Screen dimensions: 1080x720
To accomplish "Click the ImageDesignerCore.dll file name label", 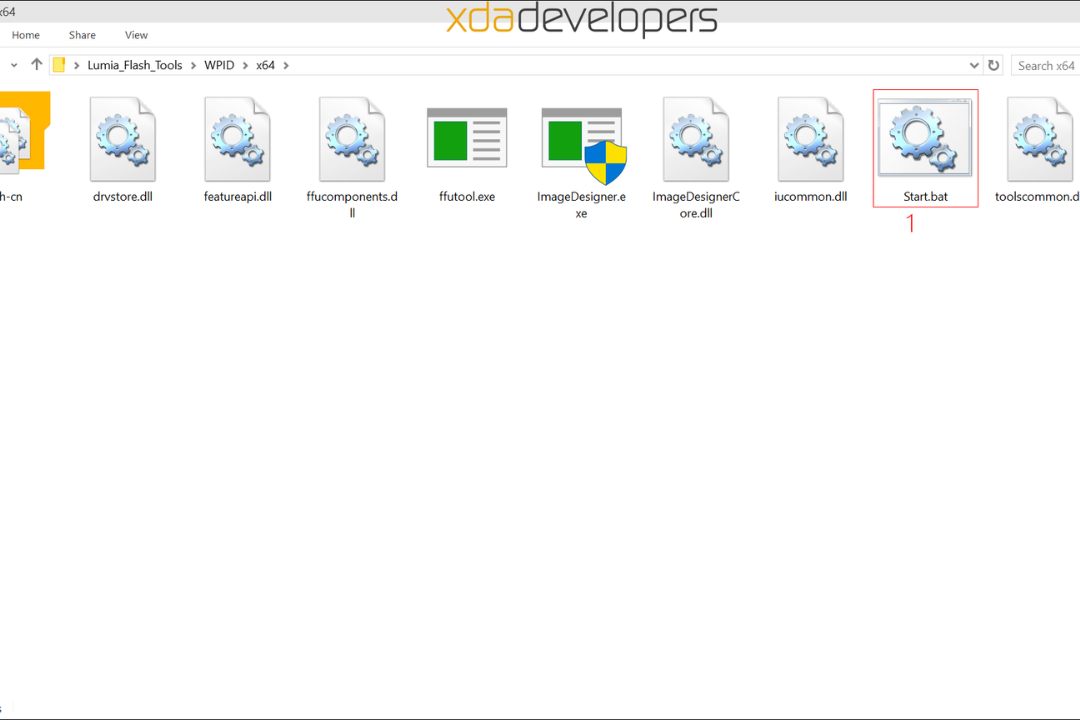I will click(x=696, y=205).
